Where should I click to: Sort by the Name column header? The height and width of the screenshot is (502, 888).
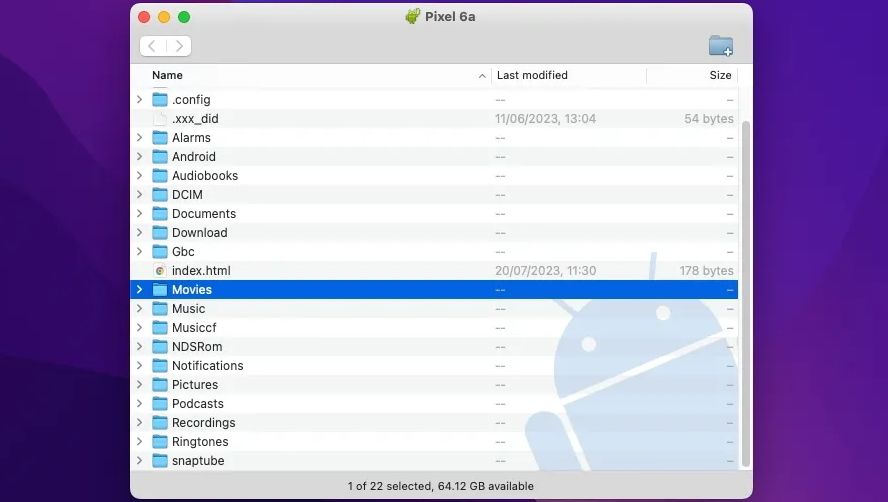(311, 75)
